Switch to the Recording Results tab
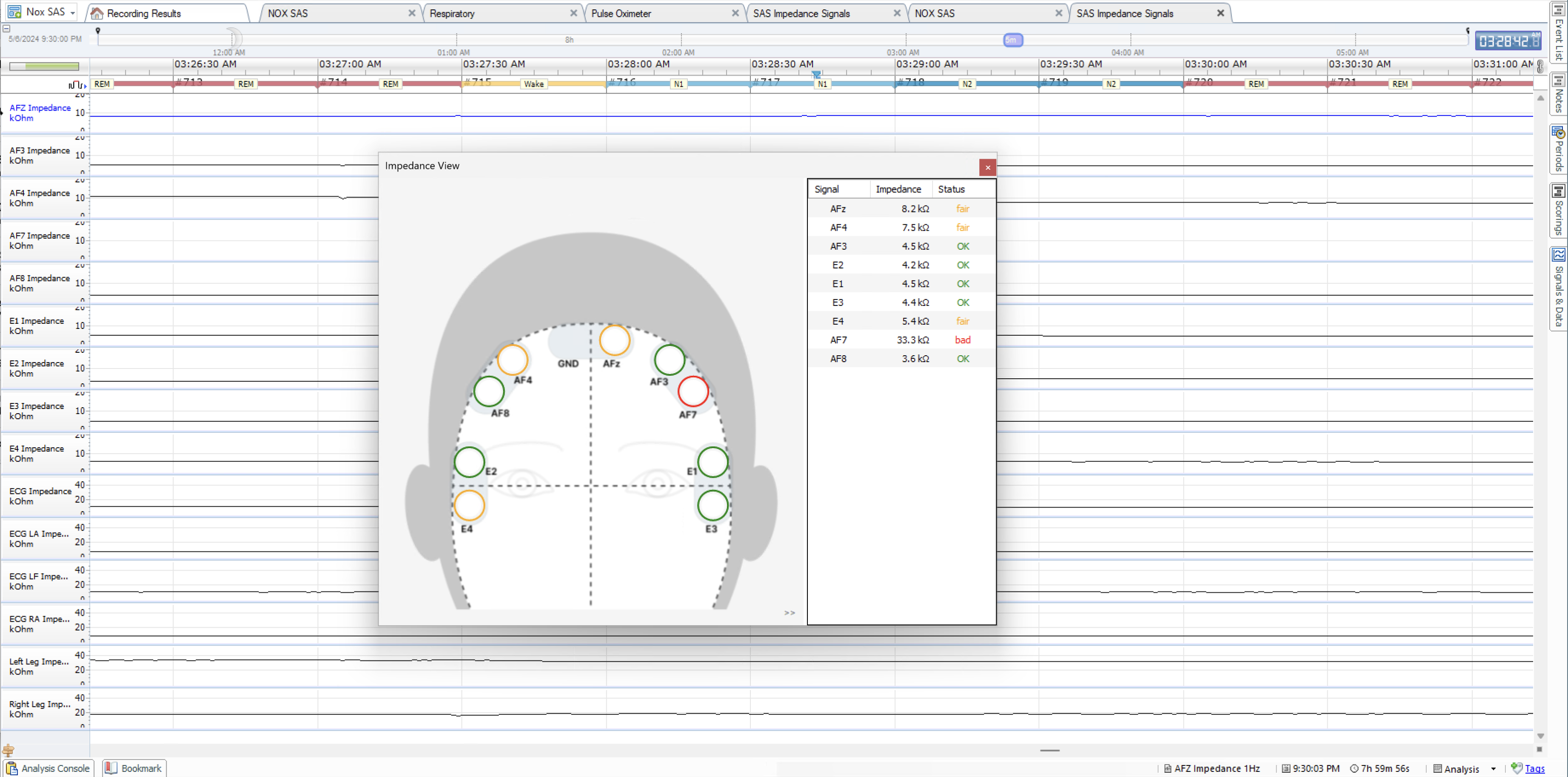 tap(167, 13)
